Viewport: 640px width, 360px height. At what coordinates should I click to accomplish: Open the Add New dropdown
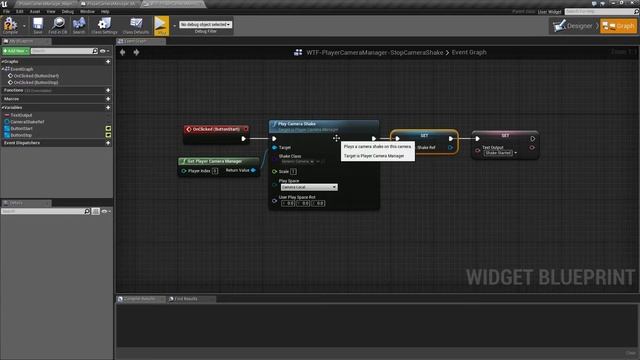click(16, 51)
